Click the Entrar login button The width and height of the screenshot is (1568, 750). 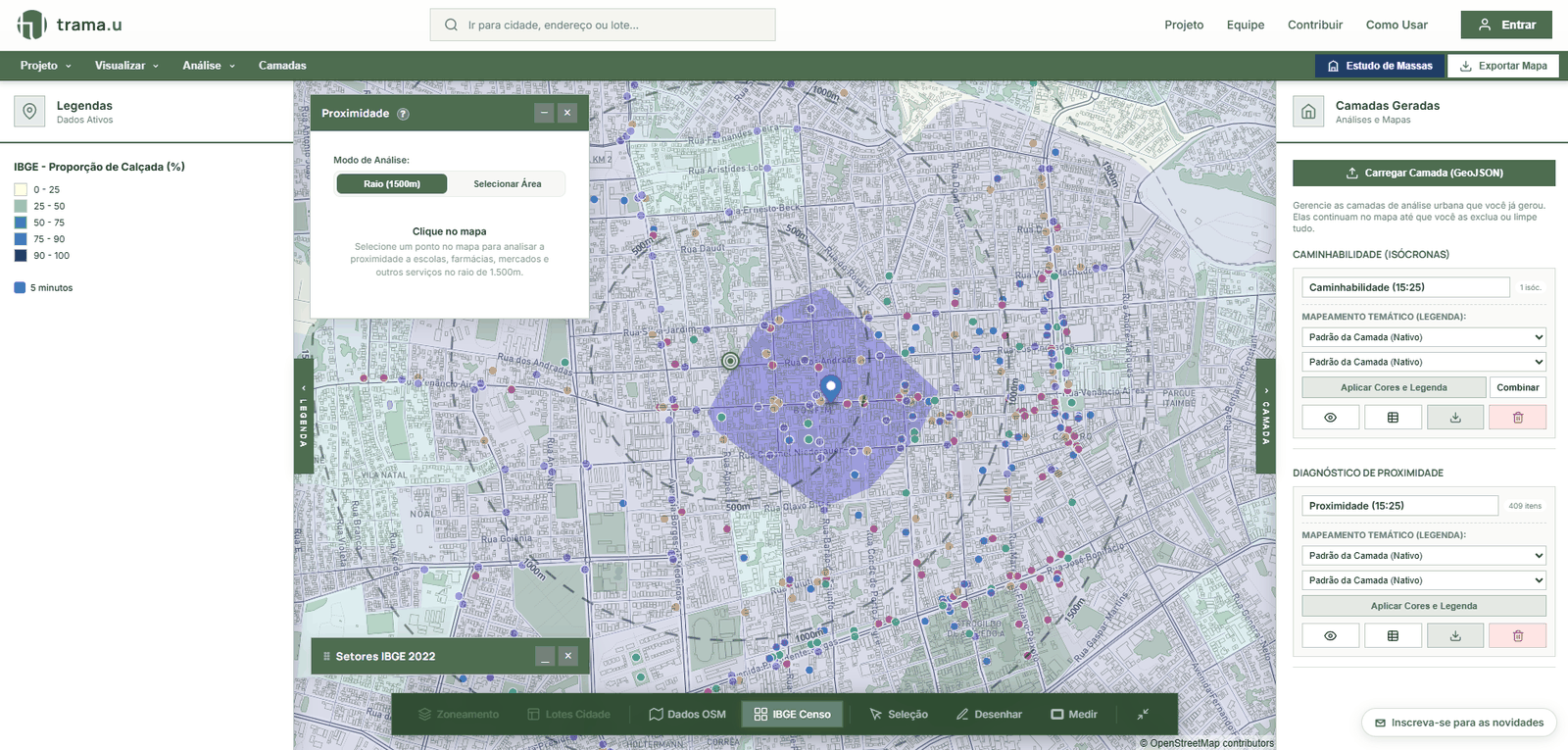(x=1506, y=25)
